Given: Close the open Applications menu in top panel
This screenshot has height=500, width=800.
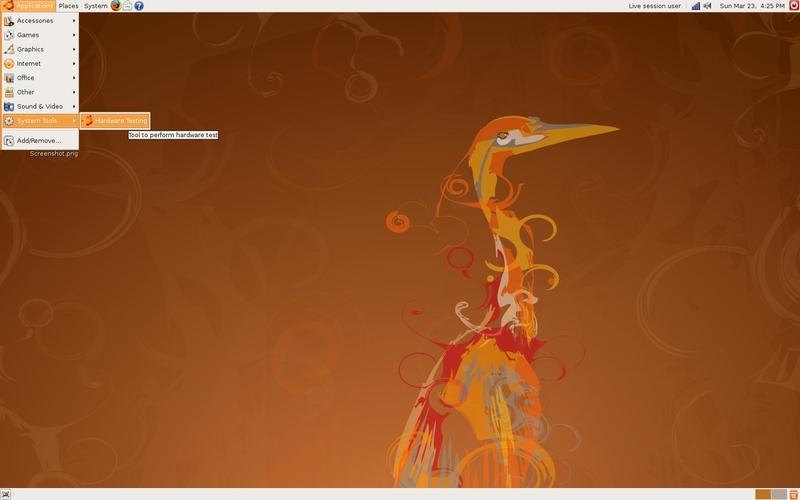Looking at the screenshot, I should [x=28, y=6].
